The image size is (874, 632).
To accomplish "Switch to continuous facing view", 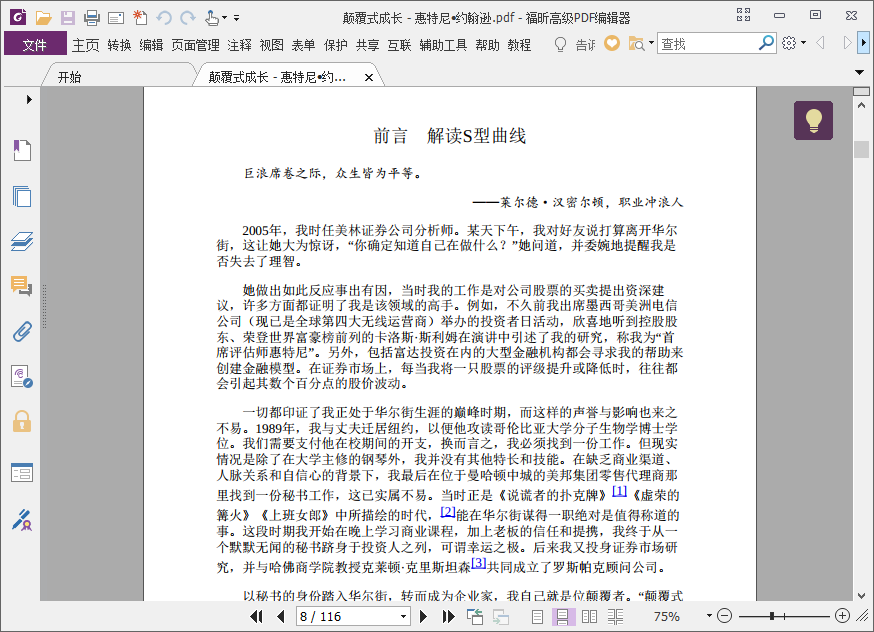I will point(615,616).
